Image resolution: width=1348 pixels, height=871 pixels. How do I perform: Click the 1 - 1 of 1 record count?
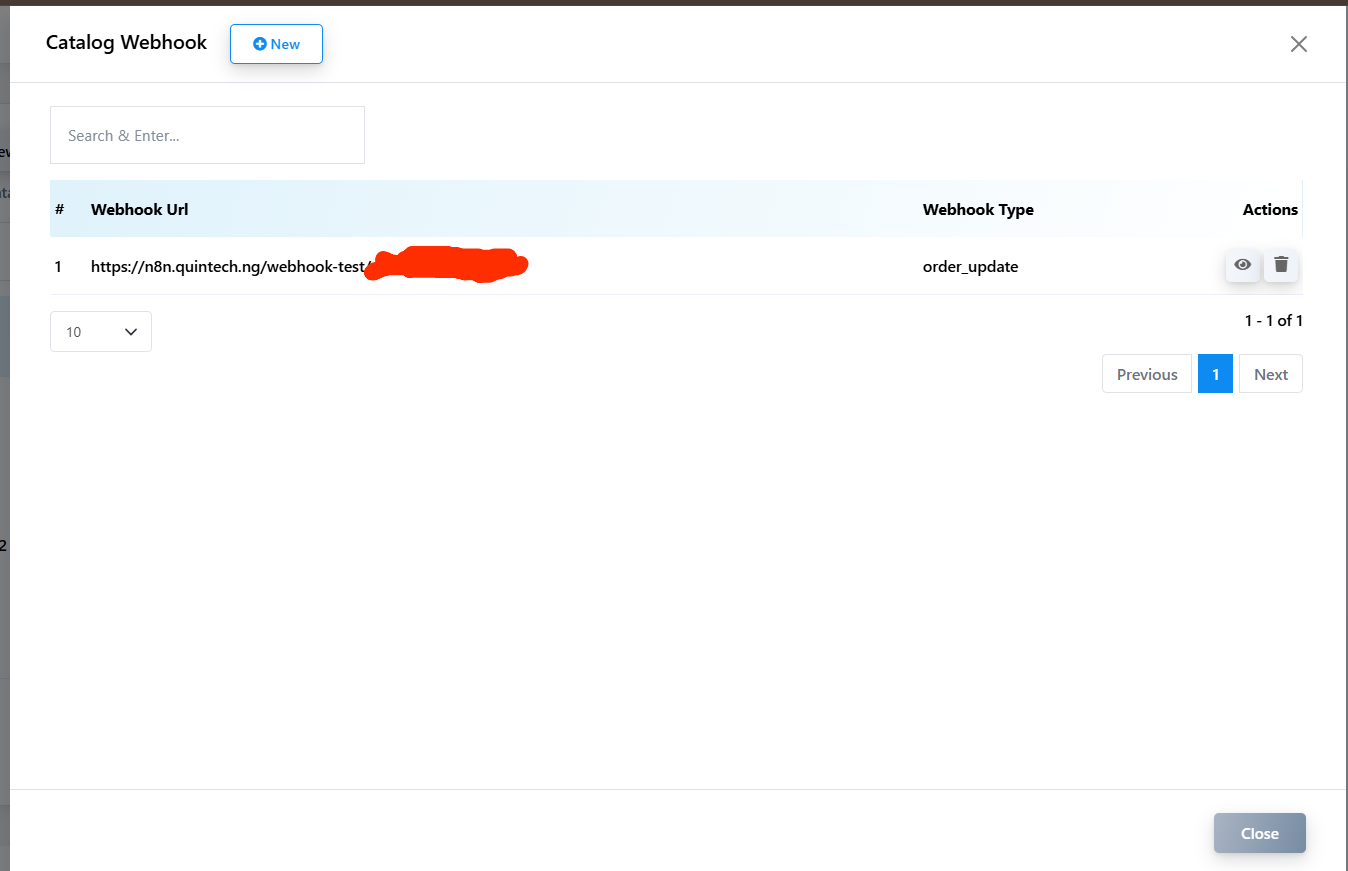click(1273, 321)
